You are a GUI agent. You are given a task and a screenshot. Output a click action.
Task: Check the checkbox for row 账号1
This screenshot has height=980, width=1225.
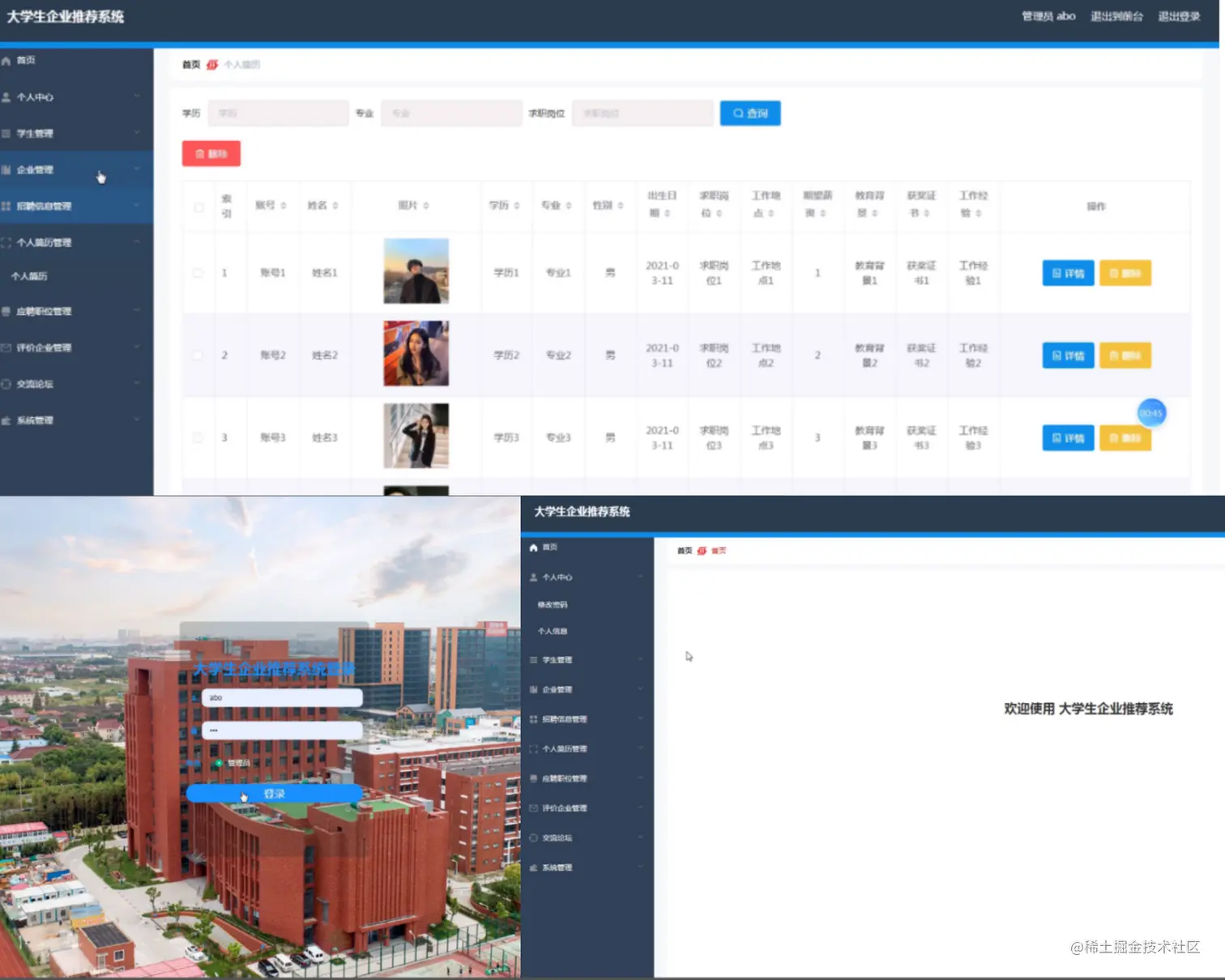pos(198,273)
